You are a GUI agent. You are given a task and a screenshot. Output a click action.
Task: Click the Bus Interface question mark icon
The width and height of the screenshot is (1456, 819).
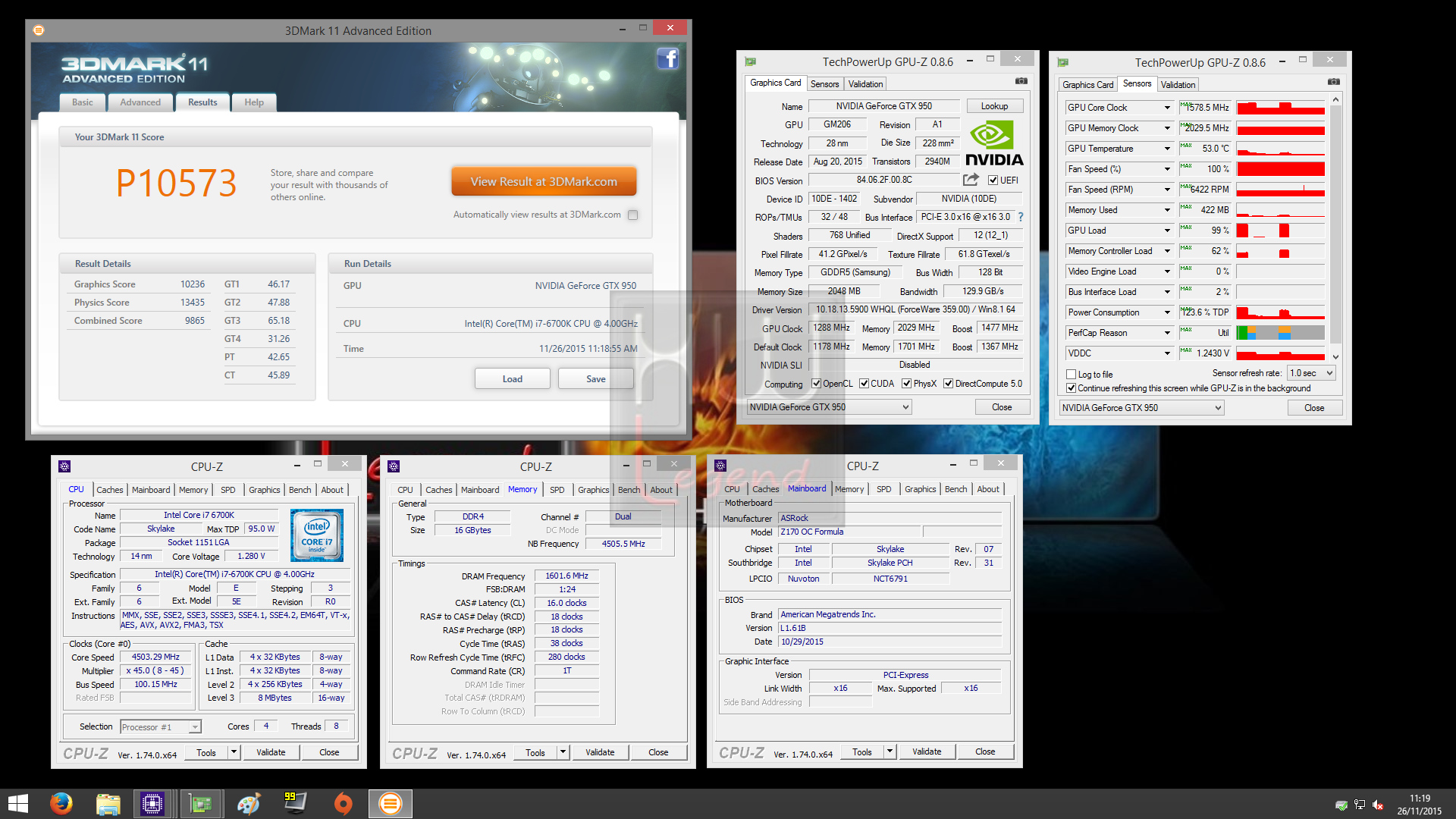point(1021,217)
